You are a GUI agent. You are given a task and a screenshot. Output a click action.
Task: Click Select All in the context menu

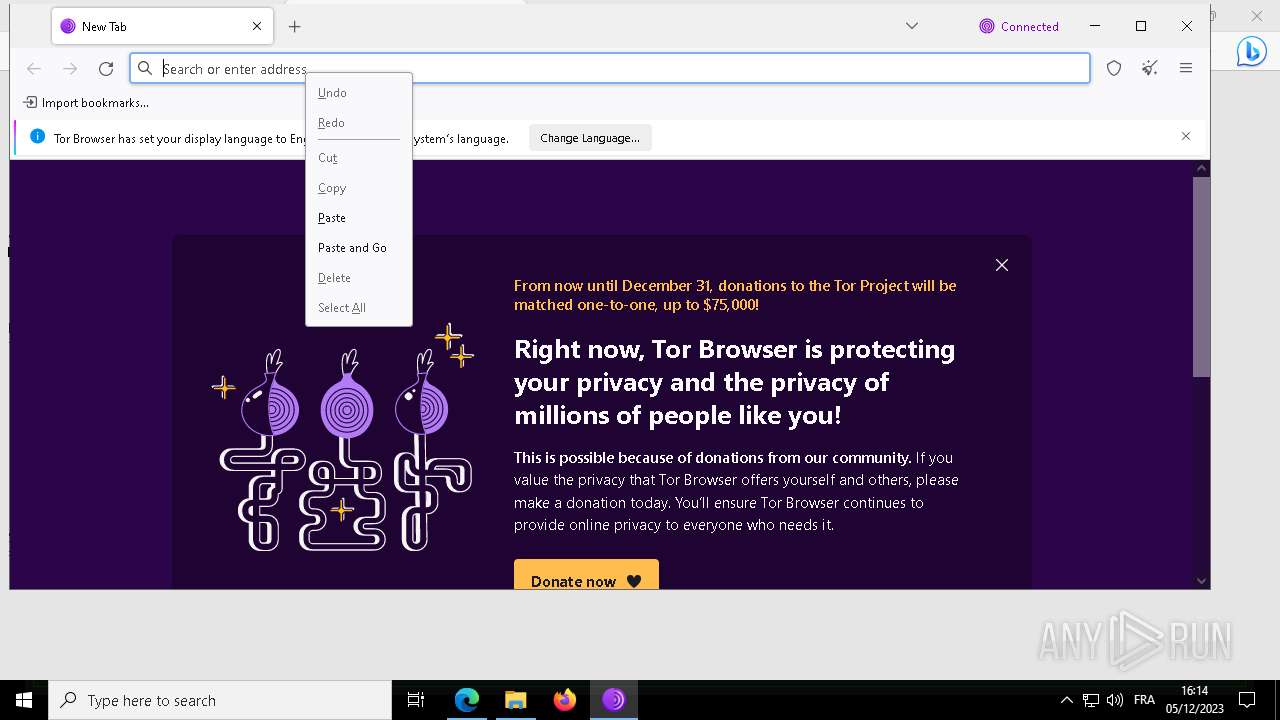[x=359, y=308]
